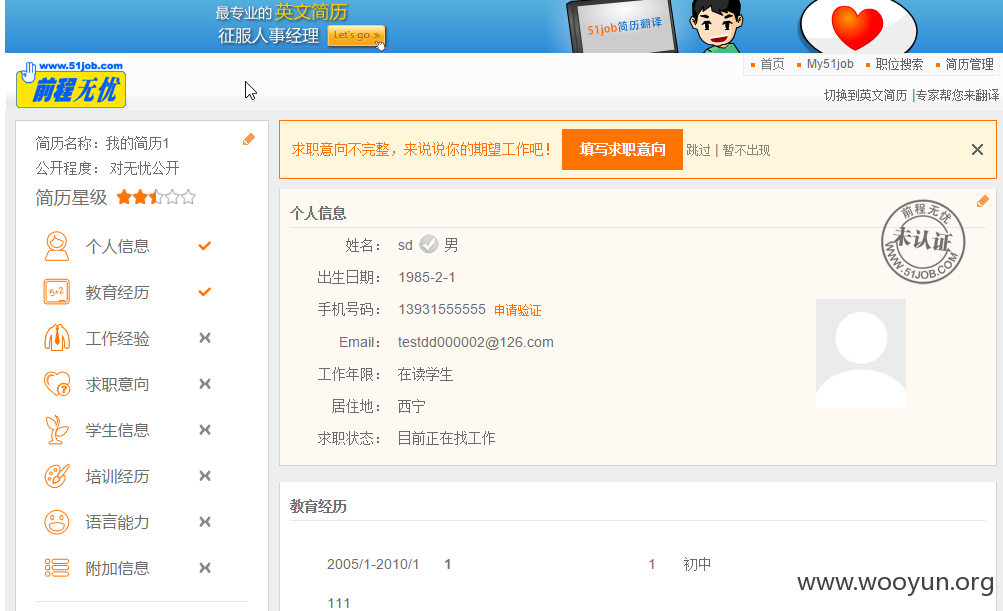Edit 个人信息 section with the pencil icon
Screen dimensions: 1003x611
point(983,201)
